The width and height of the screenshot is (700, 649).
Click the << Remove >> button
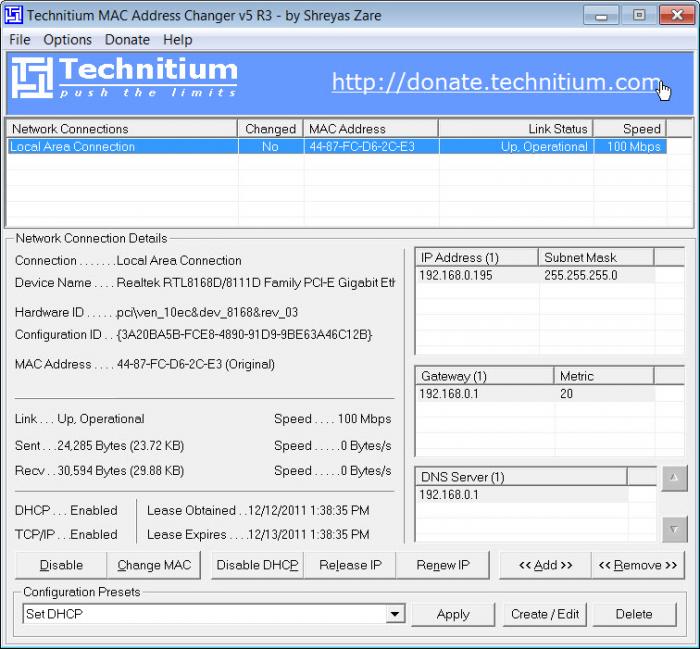pyautogui.click(x=638, y=565)
